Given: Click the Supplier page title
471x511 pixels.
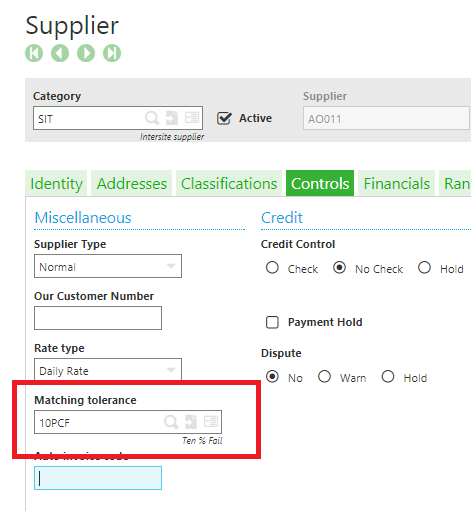Looking at the screenshot, I should click(72, 25).
